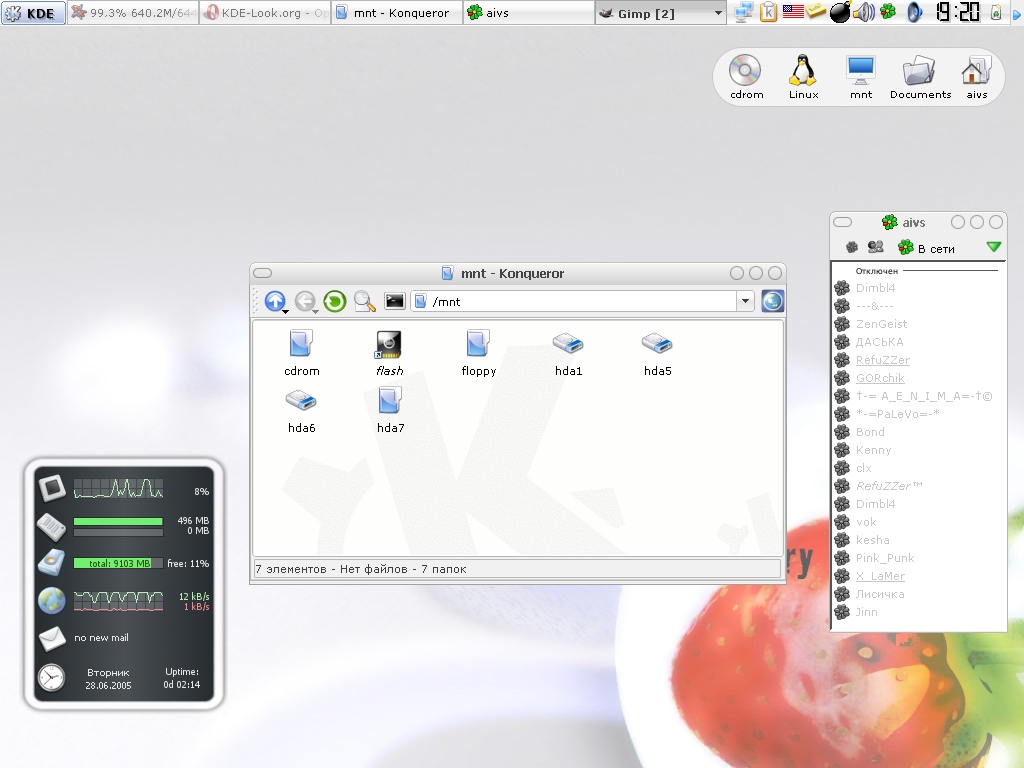The width and height of the screenshot is (1024, 768).
Task: Click the green ICQ flower tray icon
Action: point(888,11)
